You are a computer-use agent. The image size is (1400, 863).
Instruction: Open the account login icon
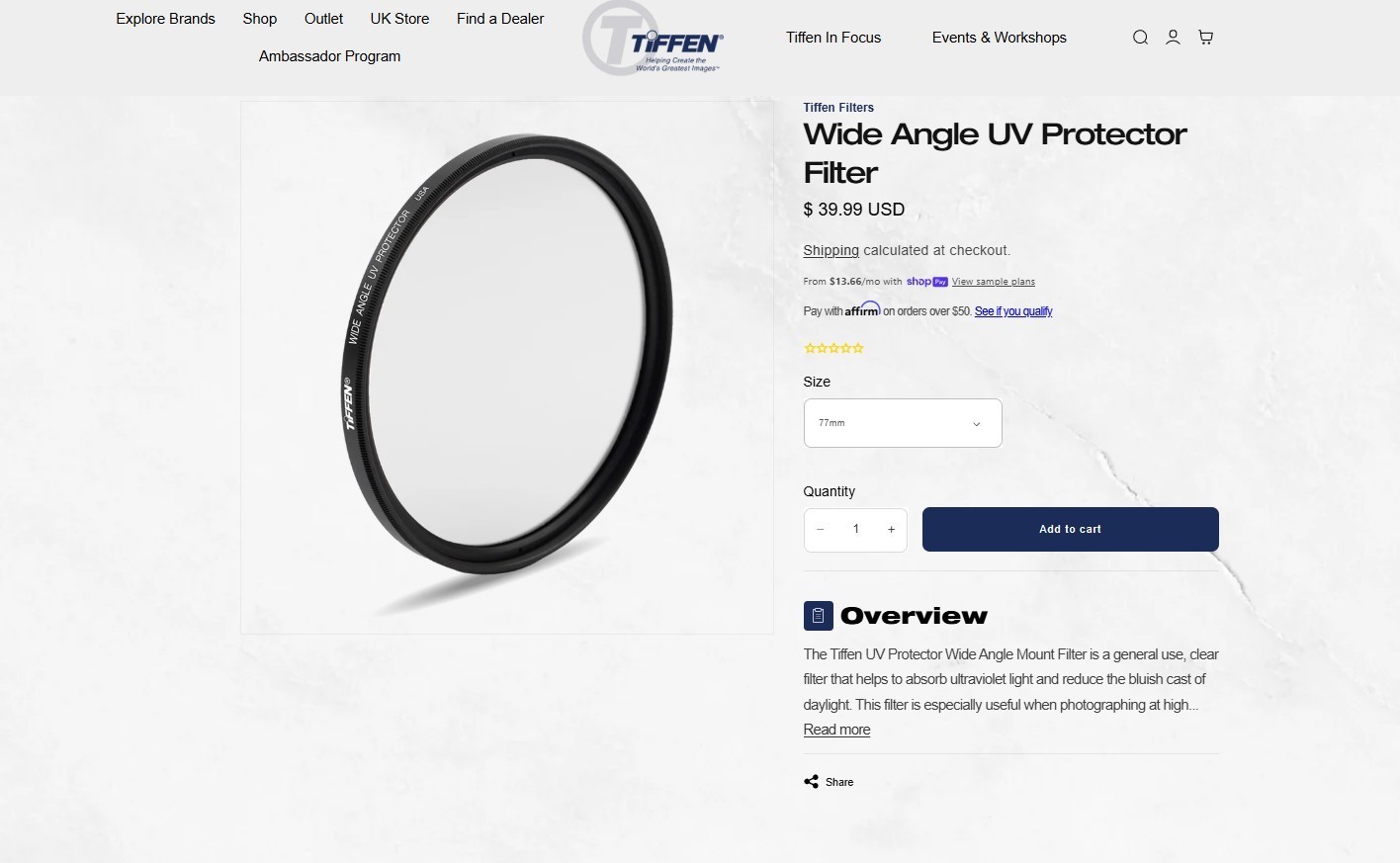tap(1173, 38)
